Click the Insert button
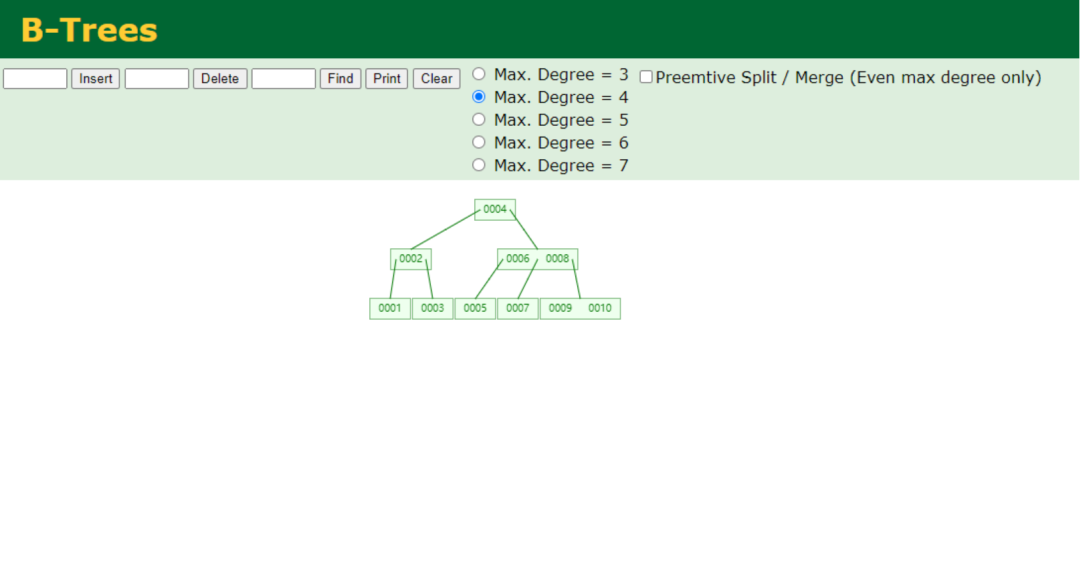1080x566 pixels. tap(96, 78)
